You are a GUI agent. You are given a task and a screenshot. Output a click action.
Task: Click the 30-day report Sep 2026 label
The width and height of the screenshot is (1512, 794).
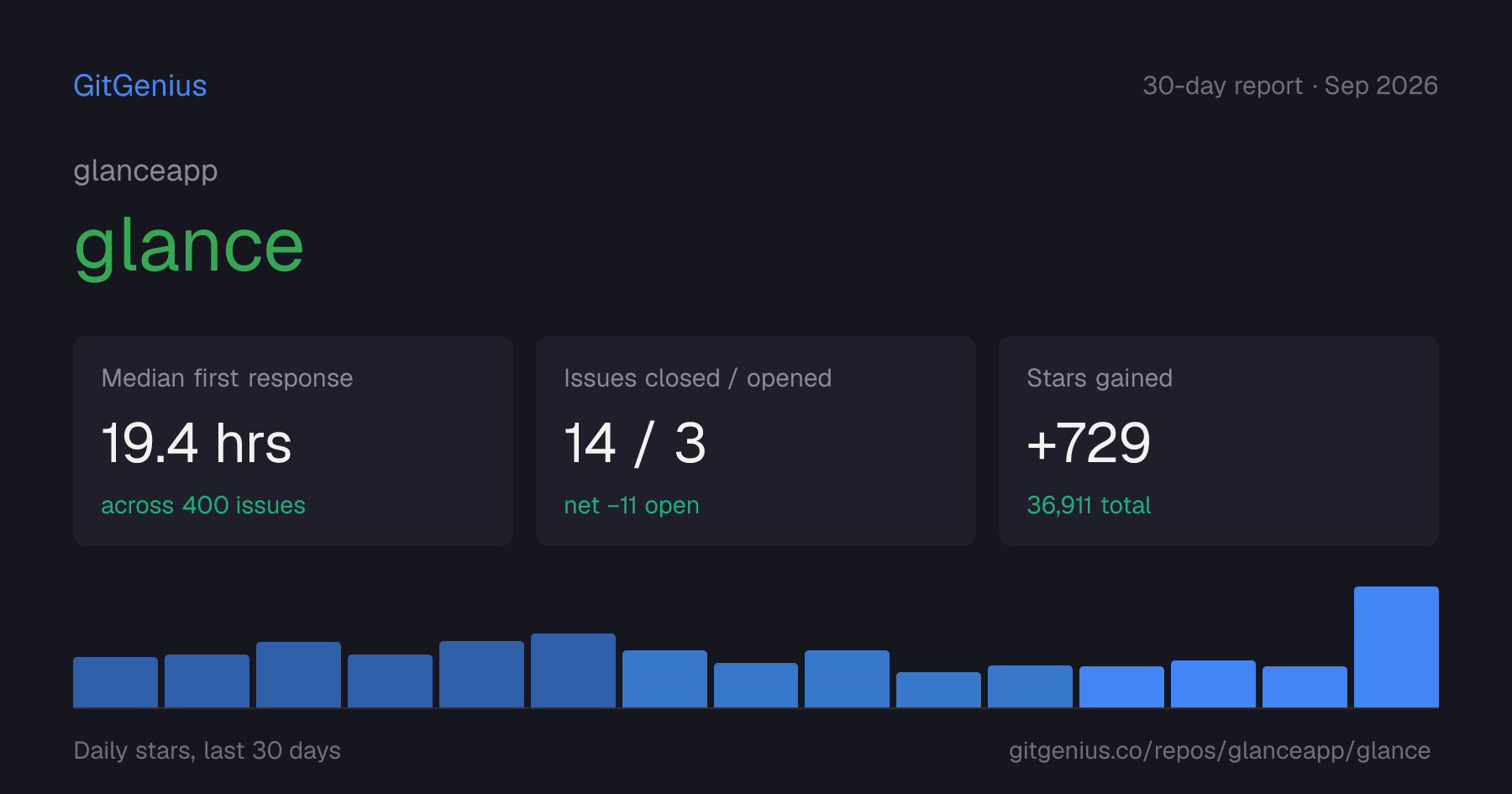tap(1290, 86)
